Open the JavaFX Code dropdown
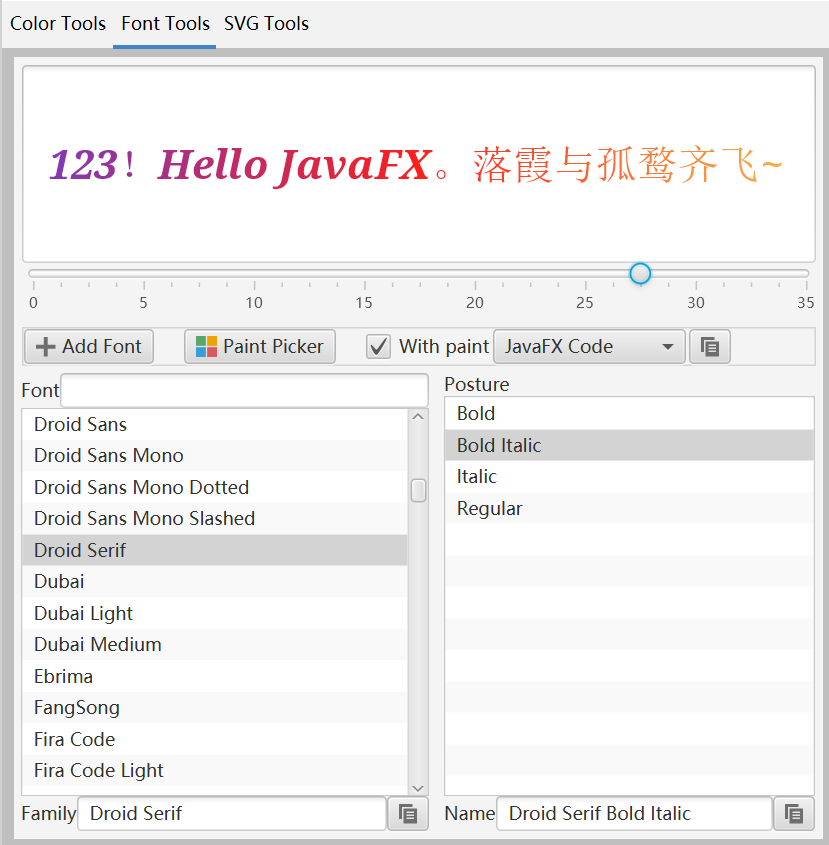The width and height of the screenshot is (829, 845). pos(589,347)
